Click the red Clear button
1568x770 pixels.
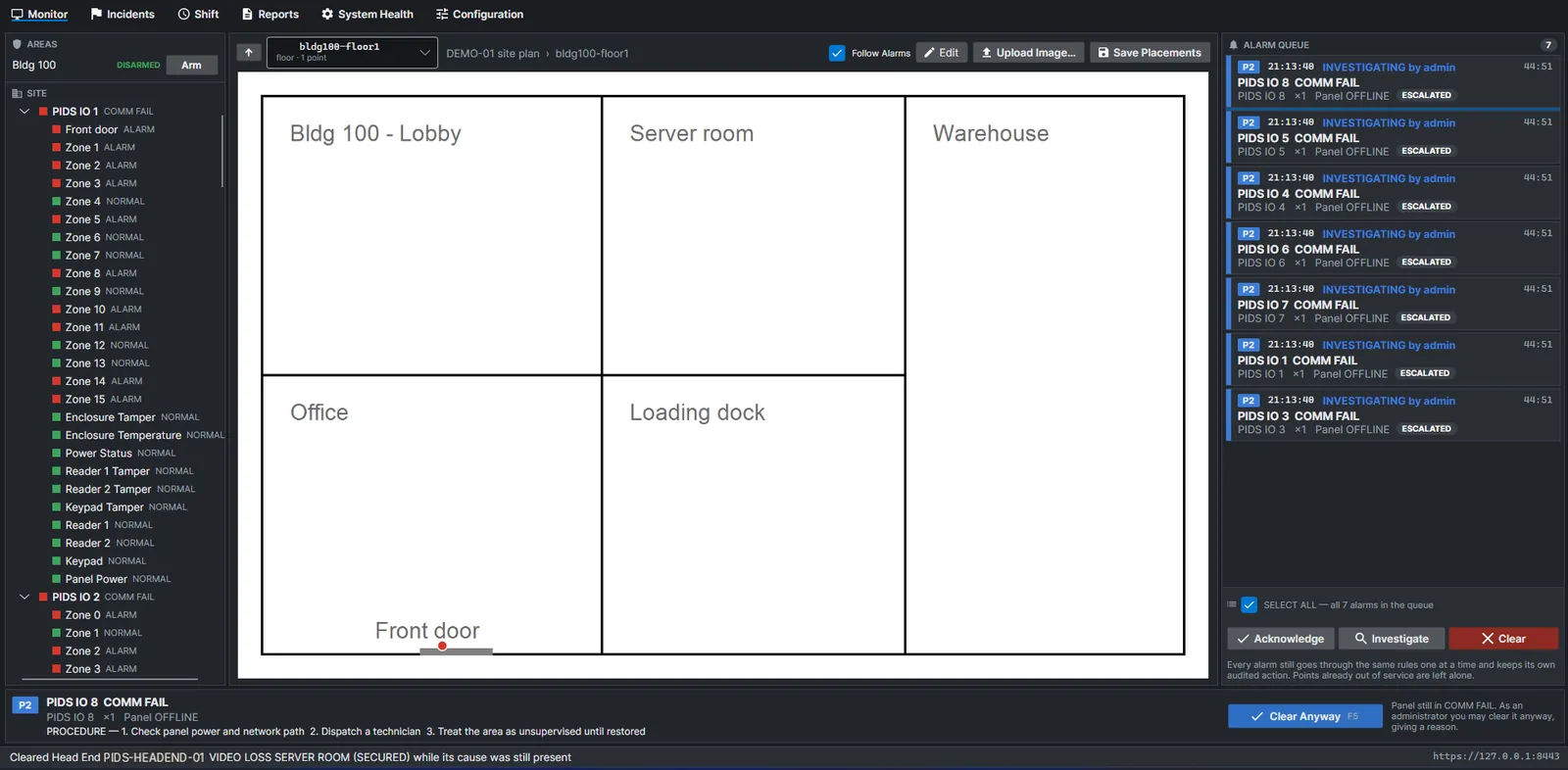click(1503, 639)
